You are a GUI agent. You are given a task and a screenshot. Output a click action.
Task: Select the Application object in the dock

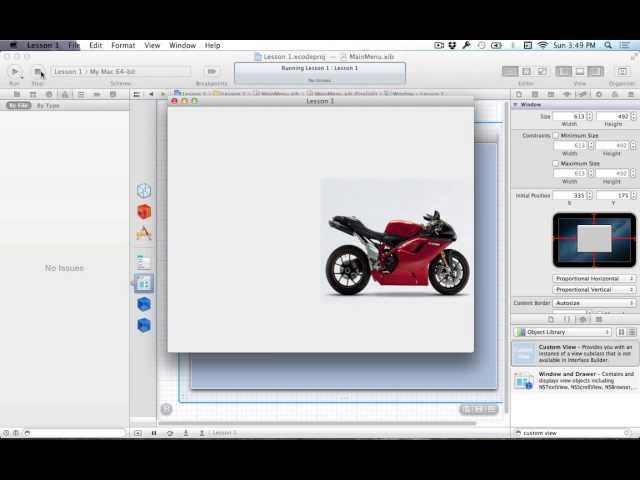coord(144,233)
